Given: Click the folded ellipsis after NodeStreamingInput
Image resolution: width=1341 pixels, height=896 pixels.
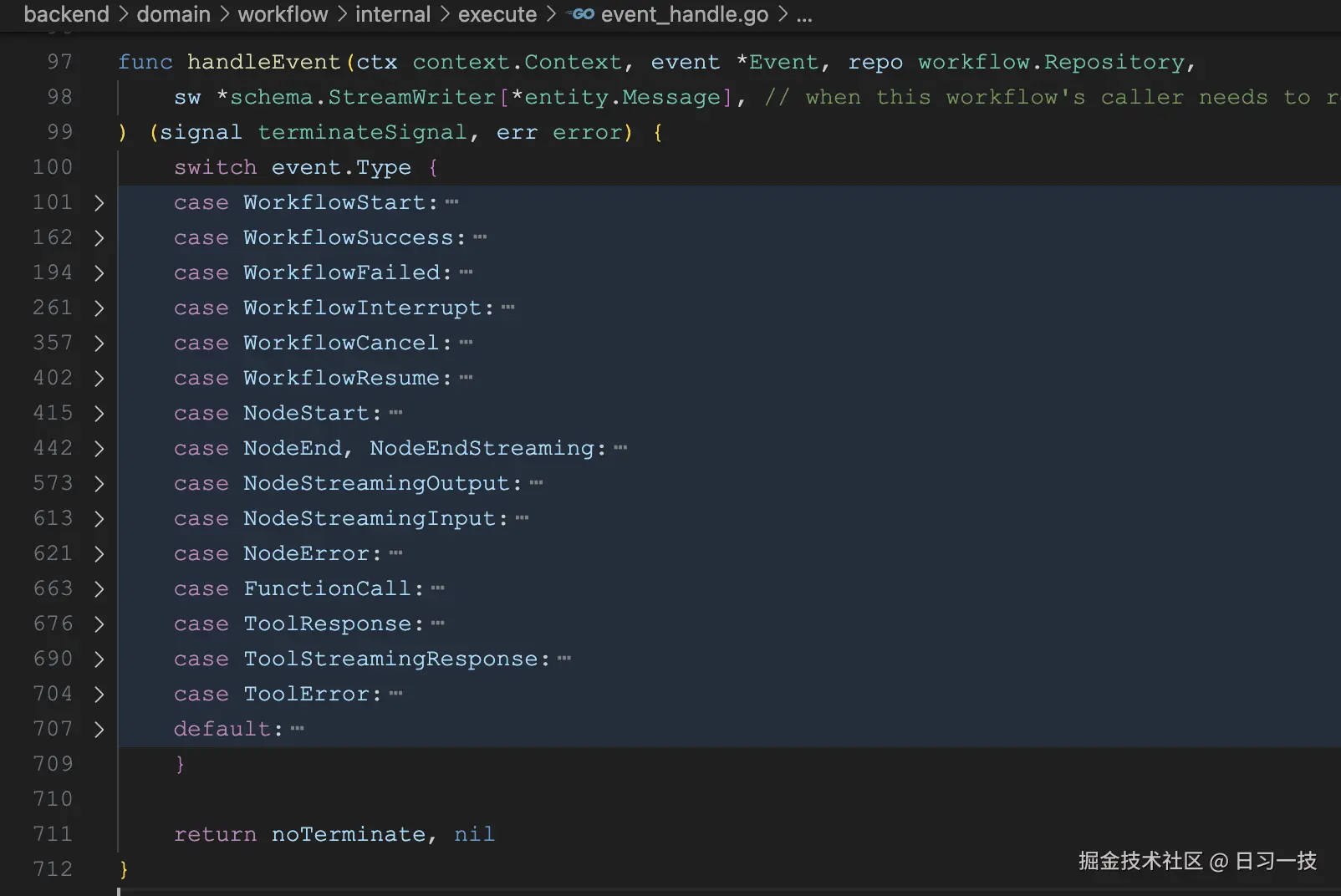Looking at the screenshot, I should [523, 518].
